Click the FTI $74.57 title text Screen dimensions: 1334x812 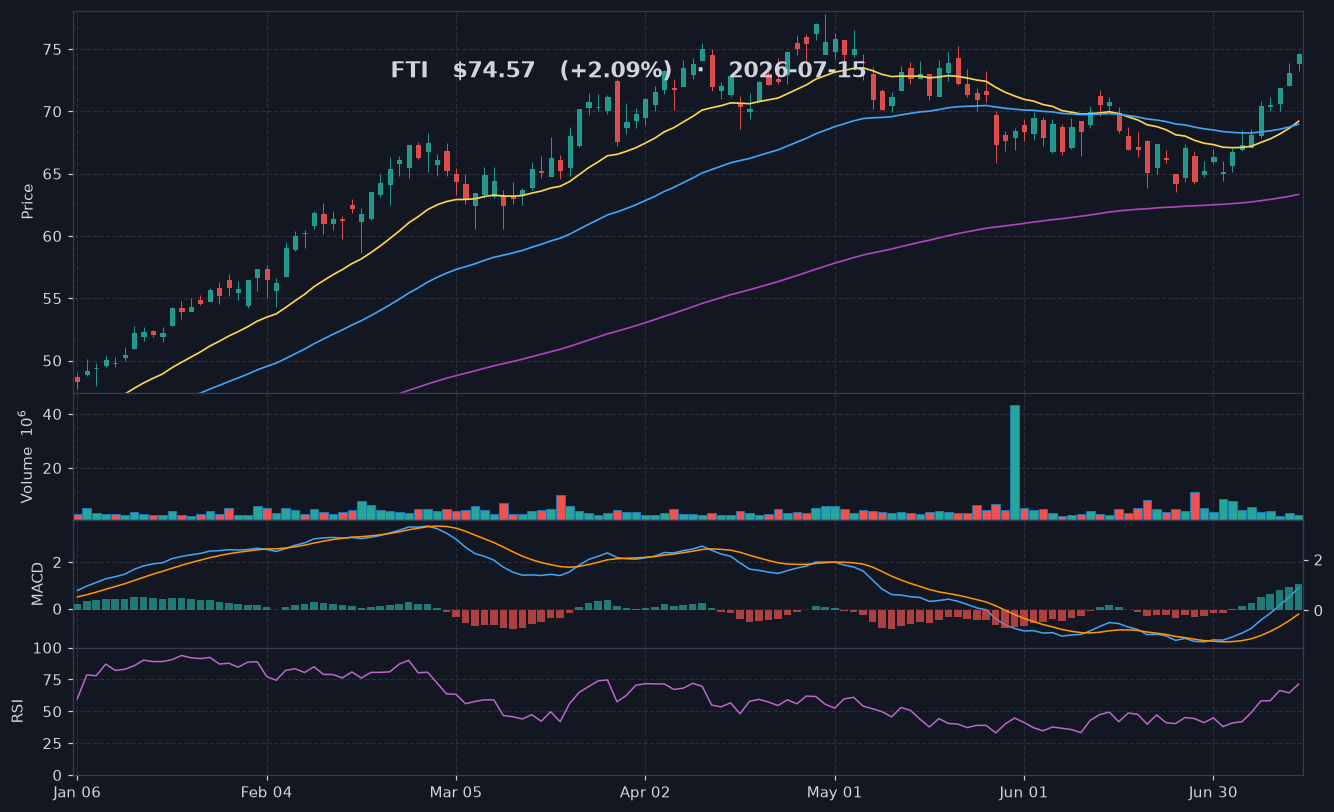tap(462, 71)
